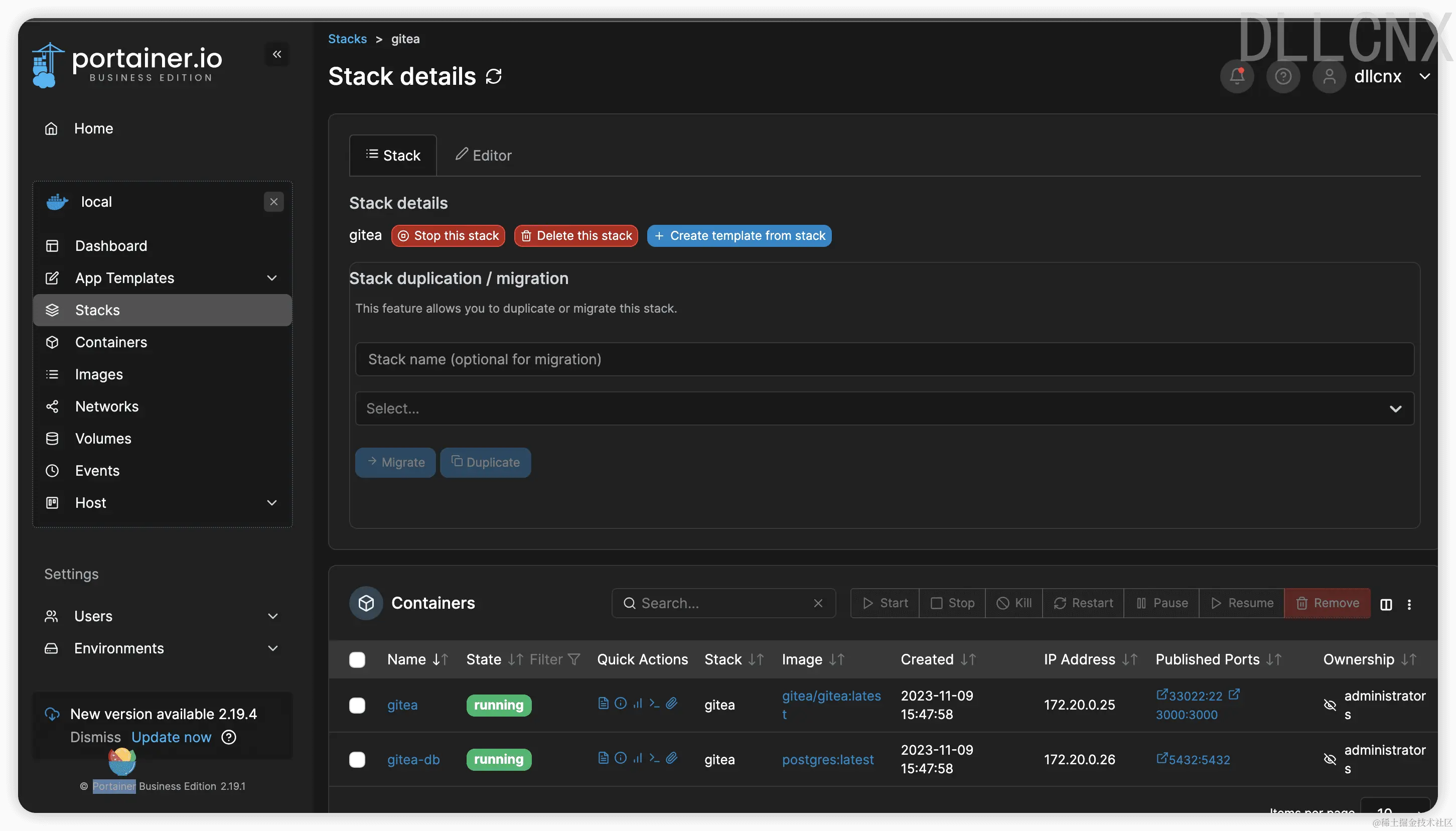Screen dimensions: 1456x831
Task: Check the gitea container checkbox
Action: click(x=357, y=706)
